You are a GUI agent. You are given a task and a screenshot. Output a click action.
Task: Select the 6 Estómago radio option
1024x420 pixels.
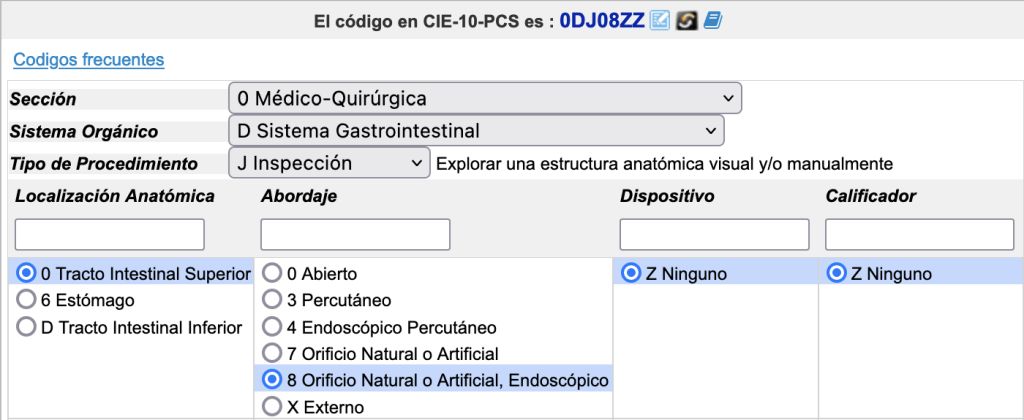pos(26,300)
